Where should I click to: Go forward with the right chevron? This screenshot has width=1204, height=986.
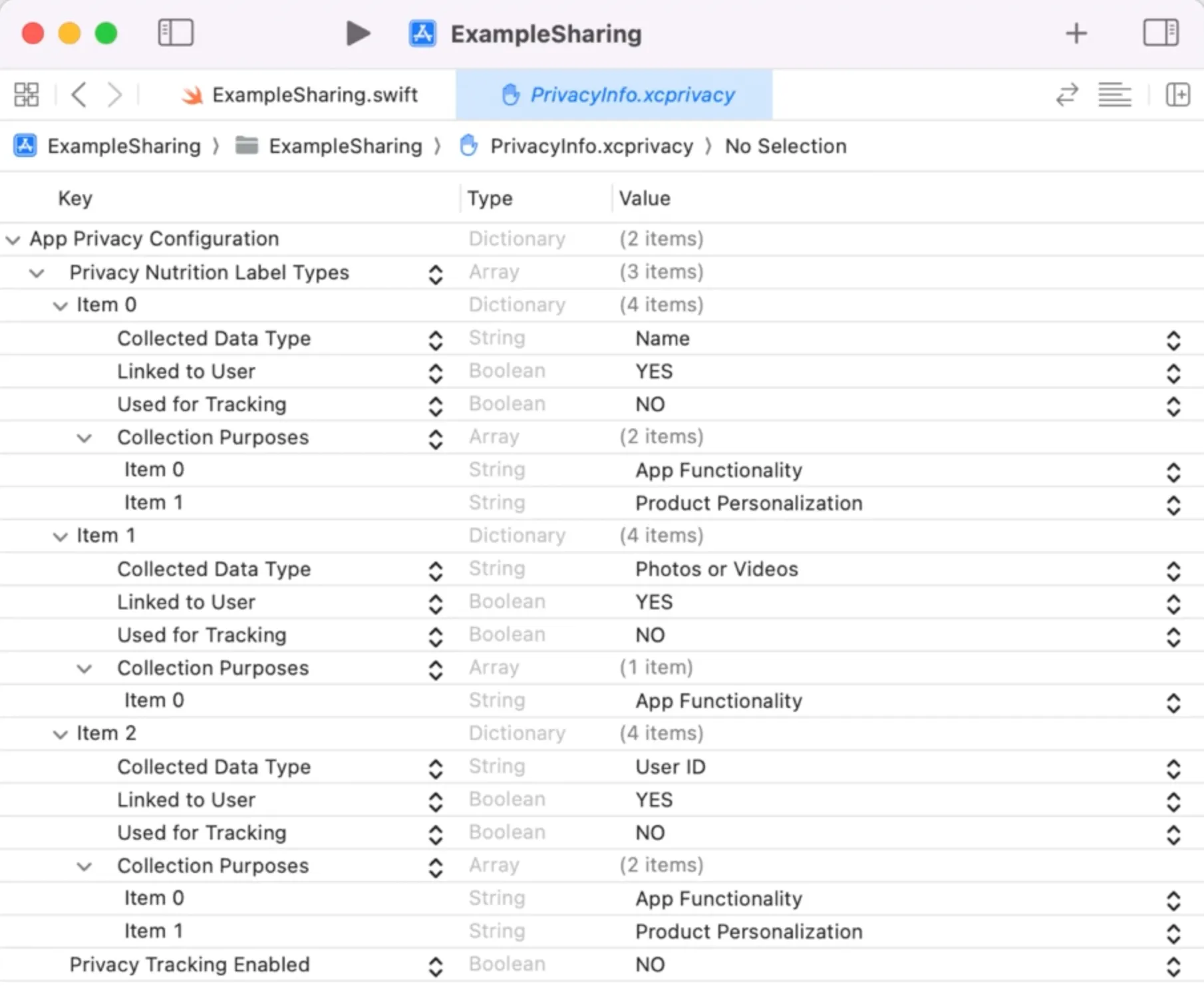point(115,94)
